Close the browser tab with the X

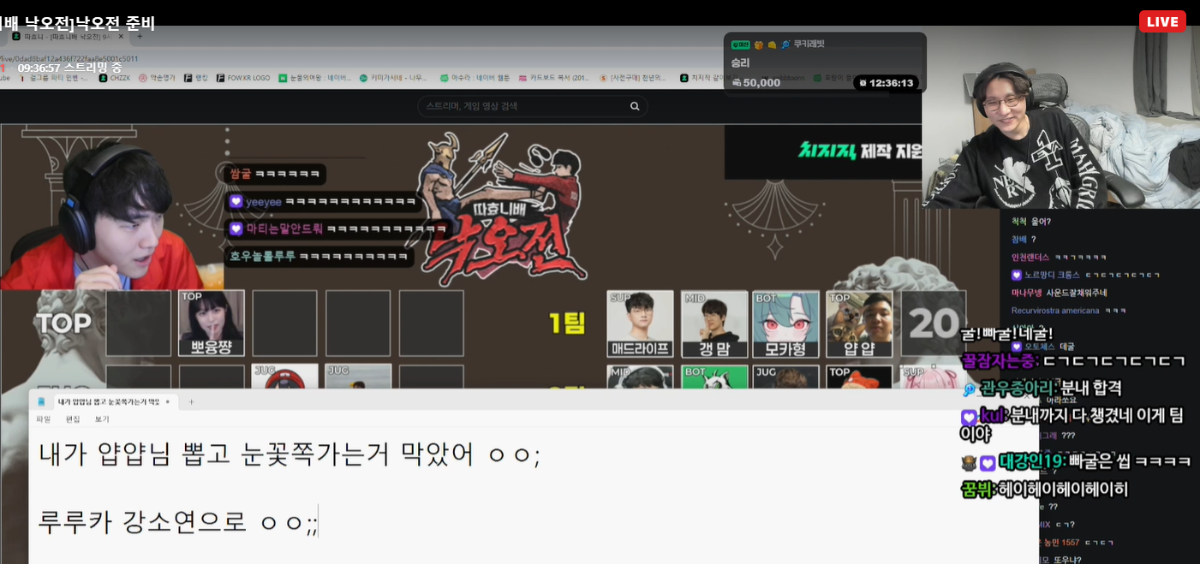[x=123, y=36]
